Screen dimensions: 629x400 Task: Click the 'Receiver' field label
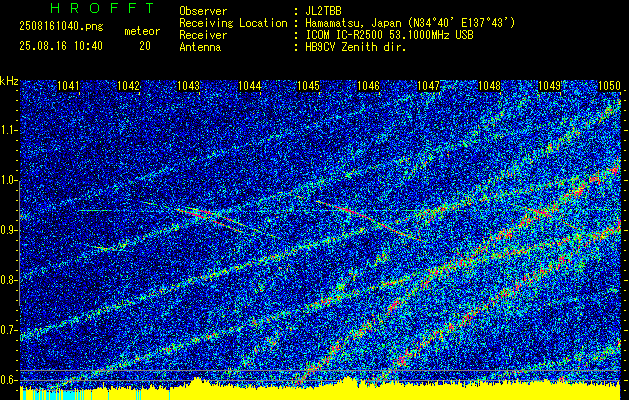203,35
